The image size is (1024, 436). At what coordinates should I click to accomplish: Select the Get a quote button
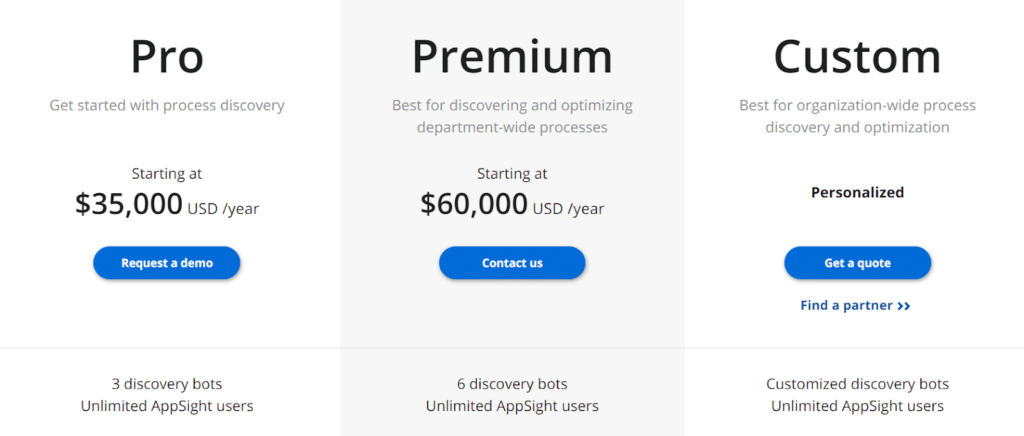857,263
